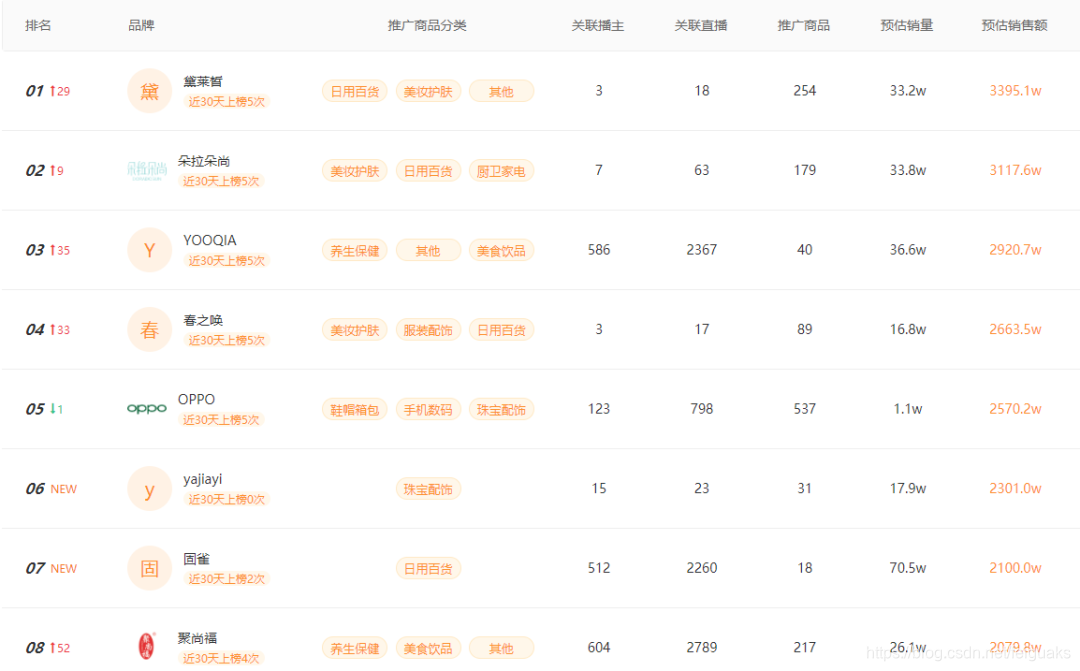Click the 3395.1w estimated sales value
This screenshot has width=1080, height=671.
coord(1015,91)
